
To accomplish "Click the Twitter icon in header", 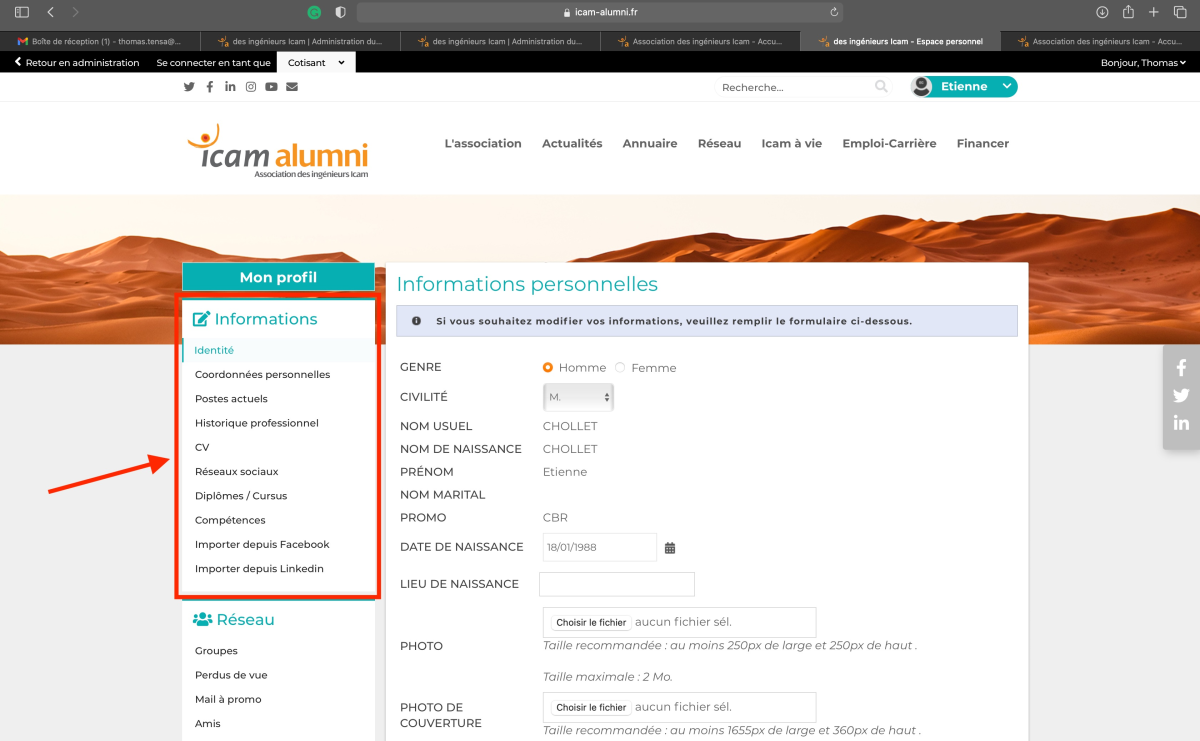I will (189, 87).
